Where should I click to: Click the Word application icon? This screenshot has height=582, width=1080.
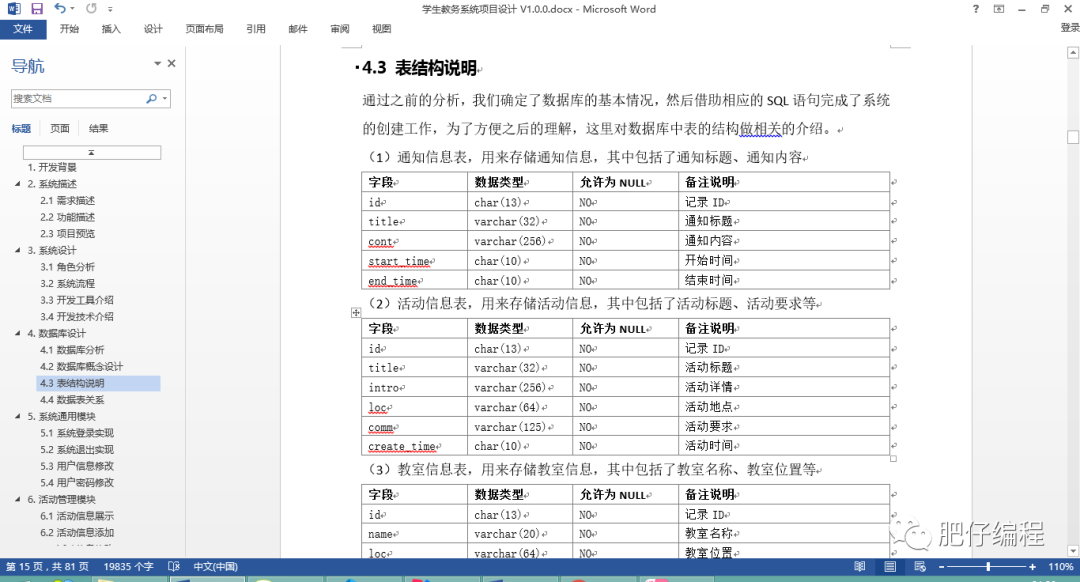click(14, 9)
